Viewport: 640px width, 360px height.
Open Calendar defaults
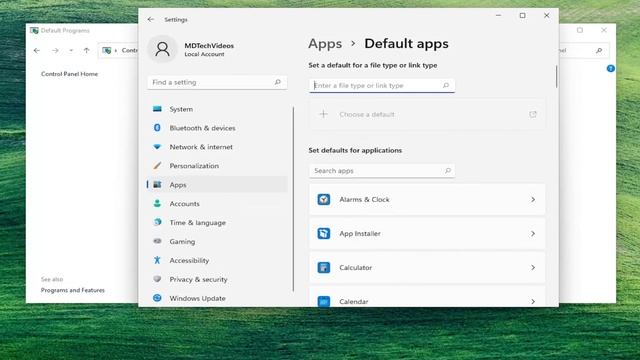pos(427,297)
